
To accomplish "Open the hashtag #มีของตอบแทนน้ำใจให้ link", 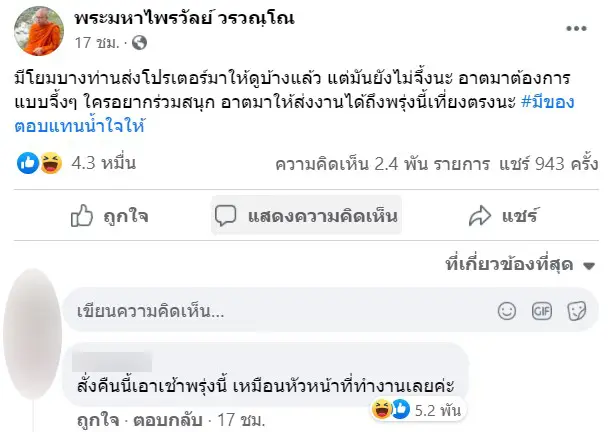I will [x=294, y=114].
